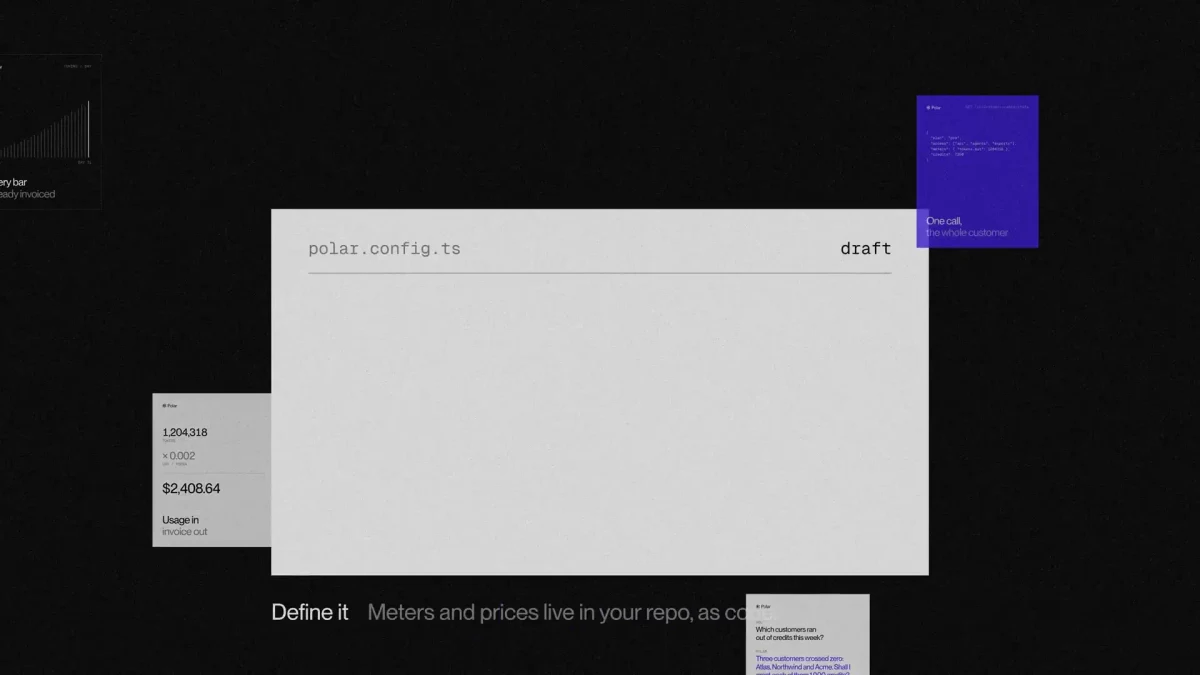Click the Polar logo on the credits question card
1200x675 pixels.
tap(763, 606)
